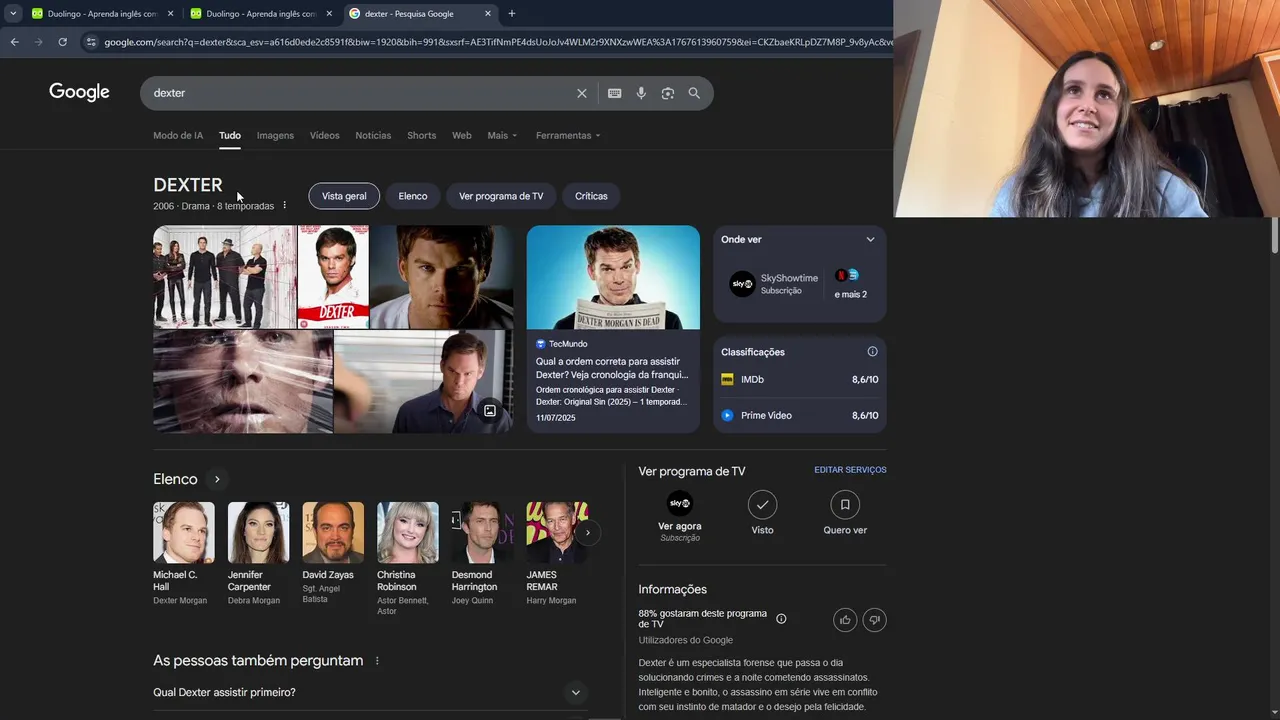Dislike the show with thumbs down
The image size is (1280, 720).
pyautogui.click(x=874, y=620)
